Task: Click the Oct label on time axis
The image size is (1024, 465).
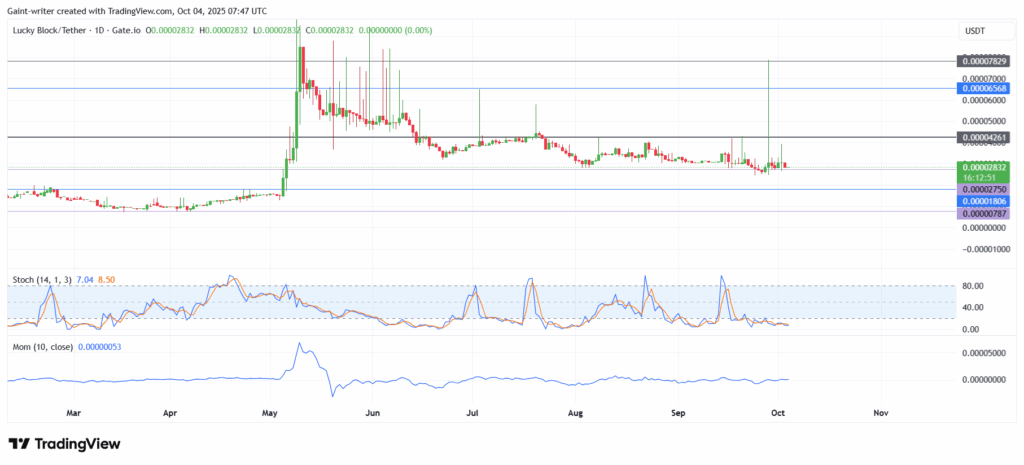Action: coord(778,413)
